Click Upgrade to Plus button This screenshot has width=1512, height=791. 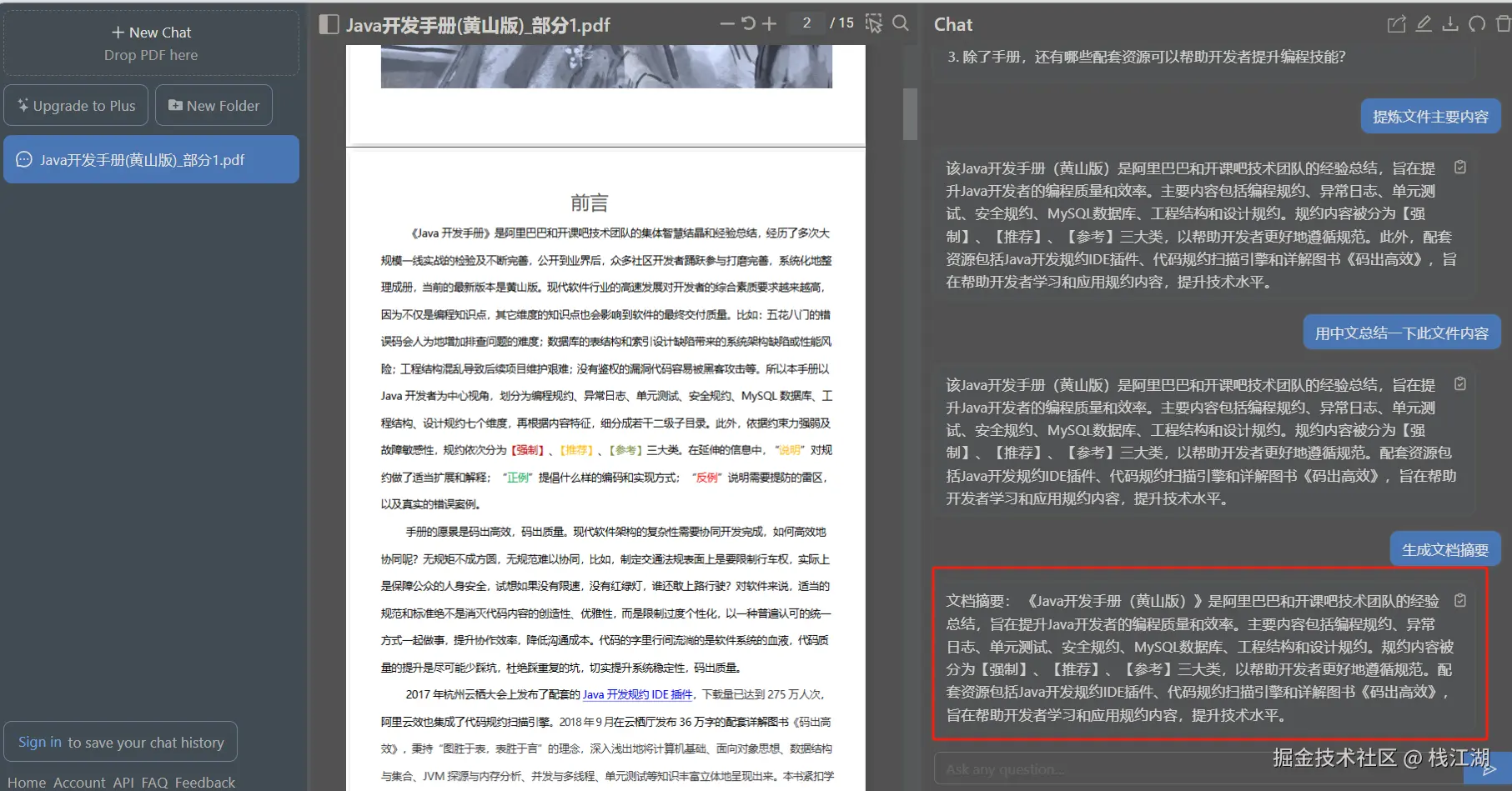coord(76,106)
